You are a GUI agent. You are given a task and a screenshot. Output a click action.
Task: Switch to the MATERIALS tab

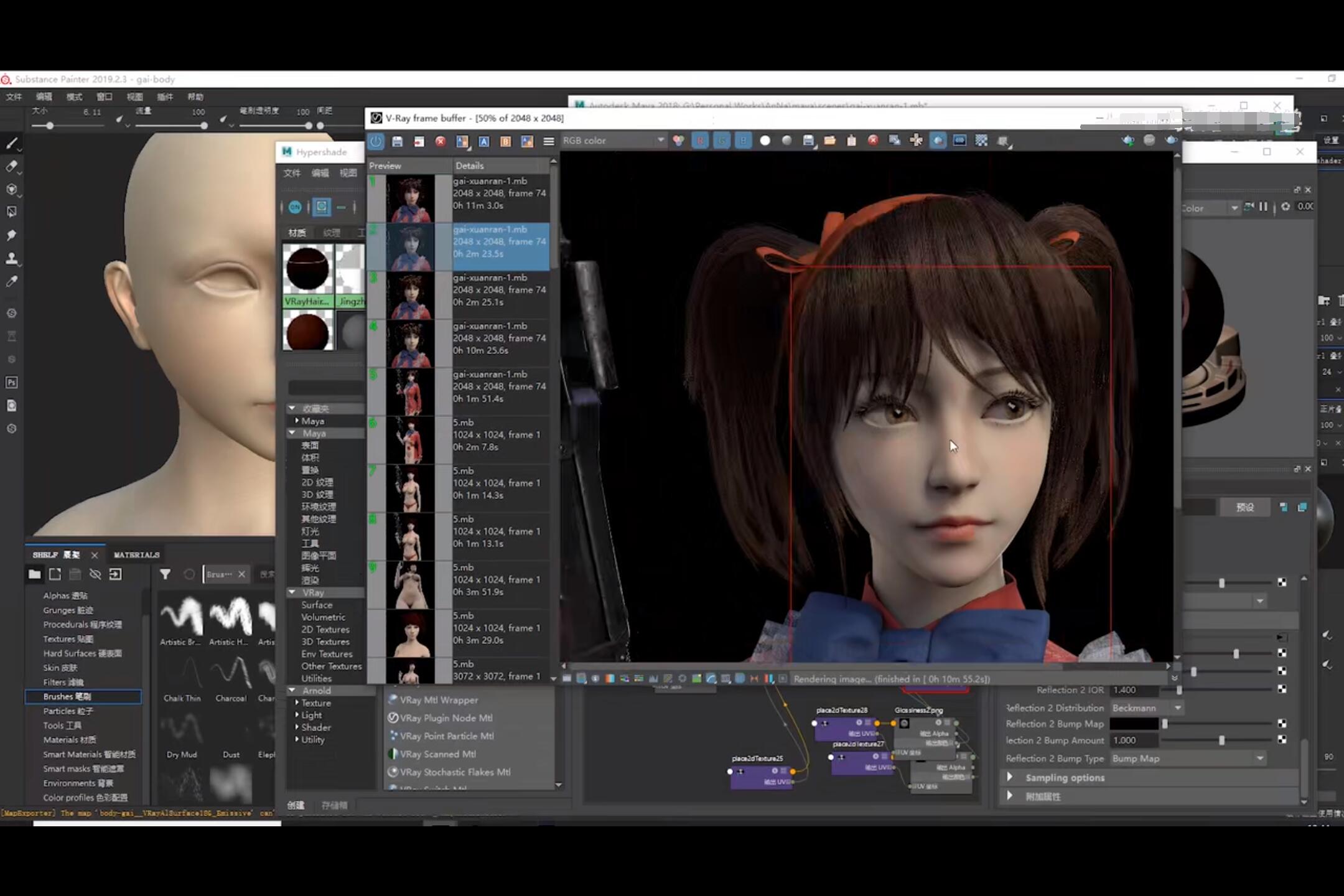click(136, 554)
